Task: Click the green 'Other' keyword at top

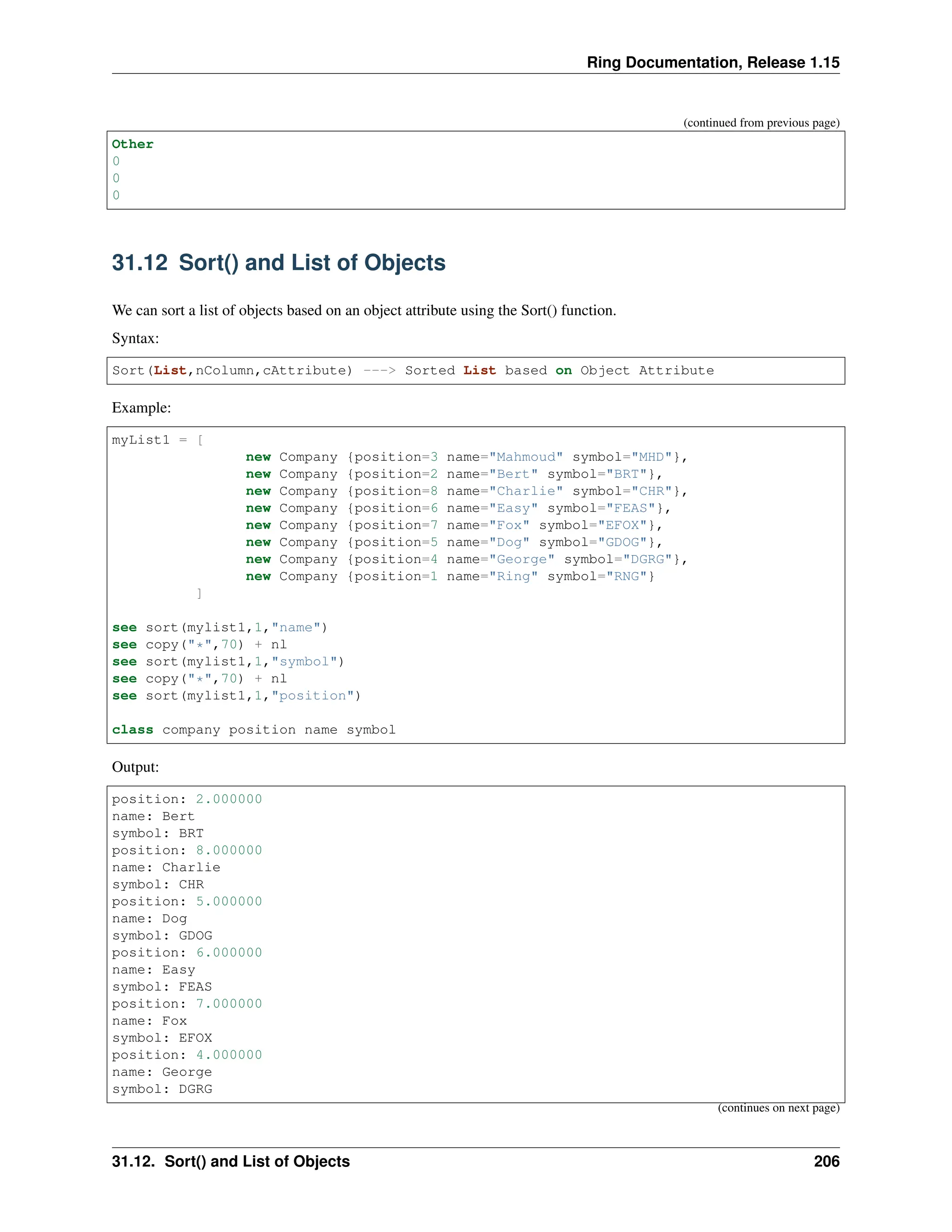Action: coord(132,145)
